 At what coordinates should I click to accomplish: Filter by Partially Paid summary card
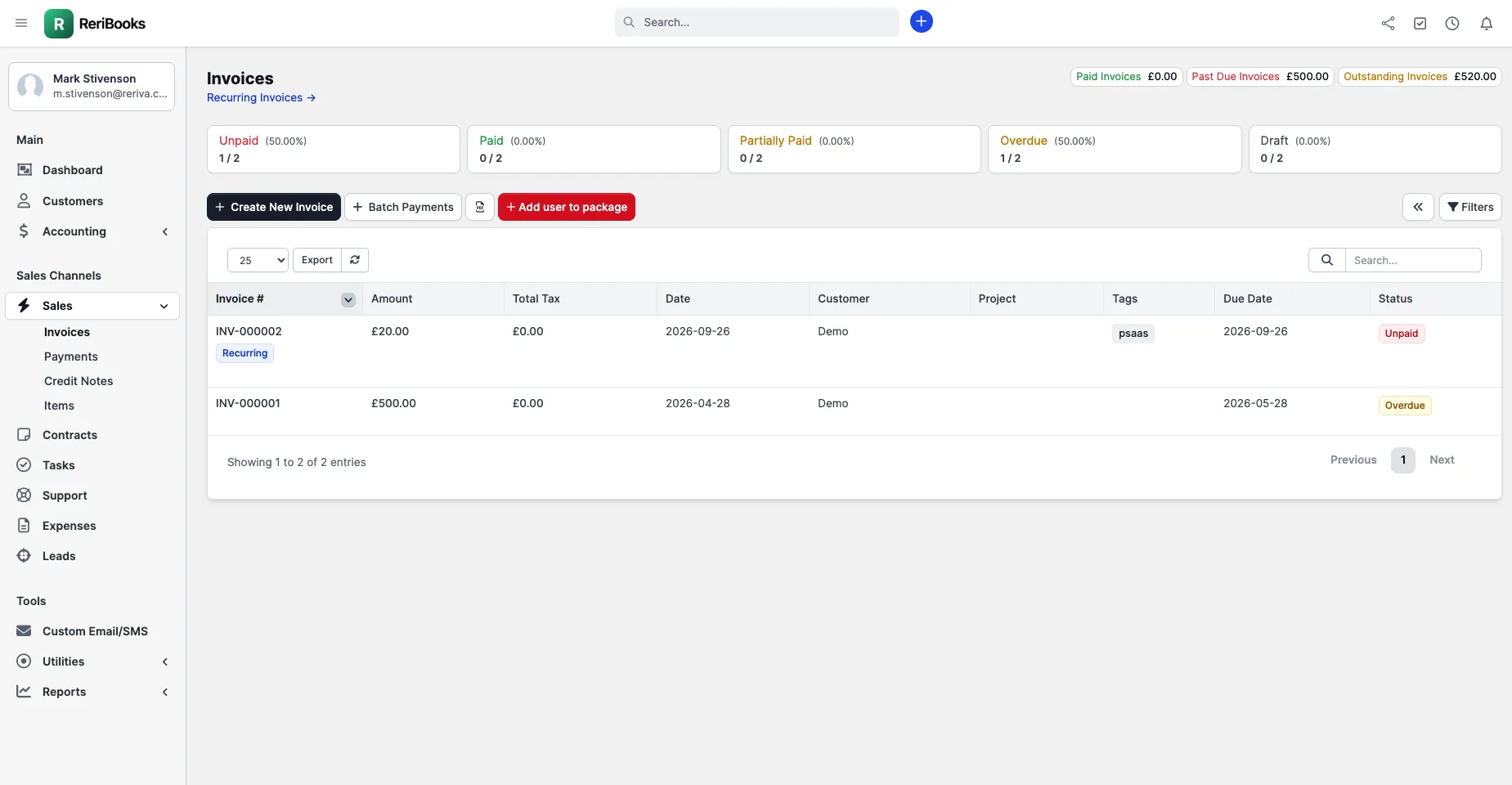tap(855, 149)
